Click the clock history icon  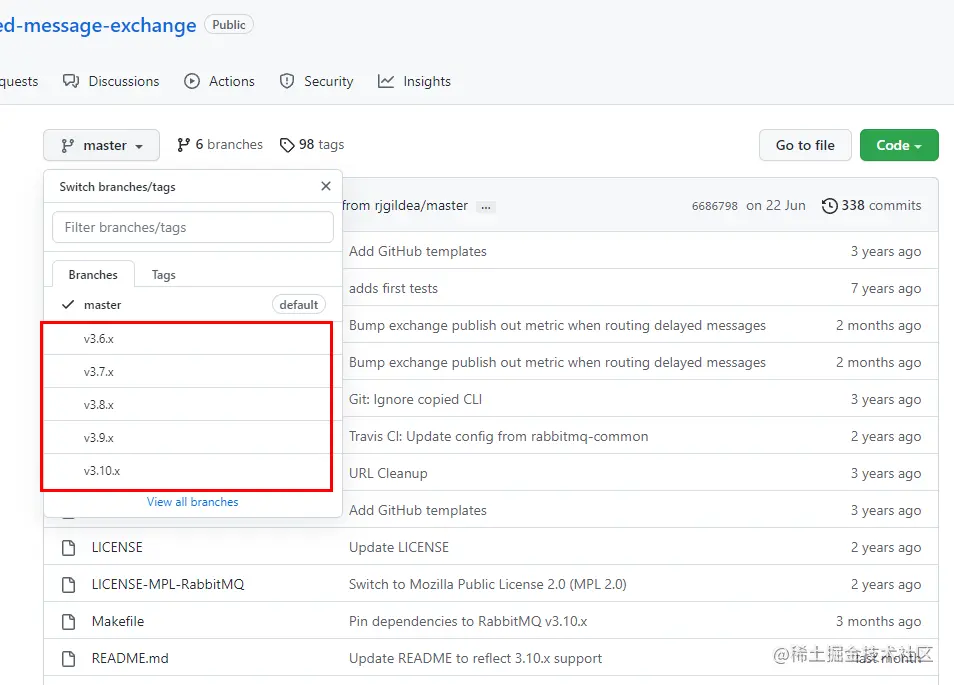[830, 206]
